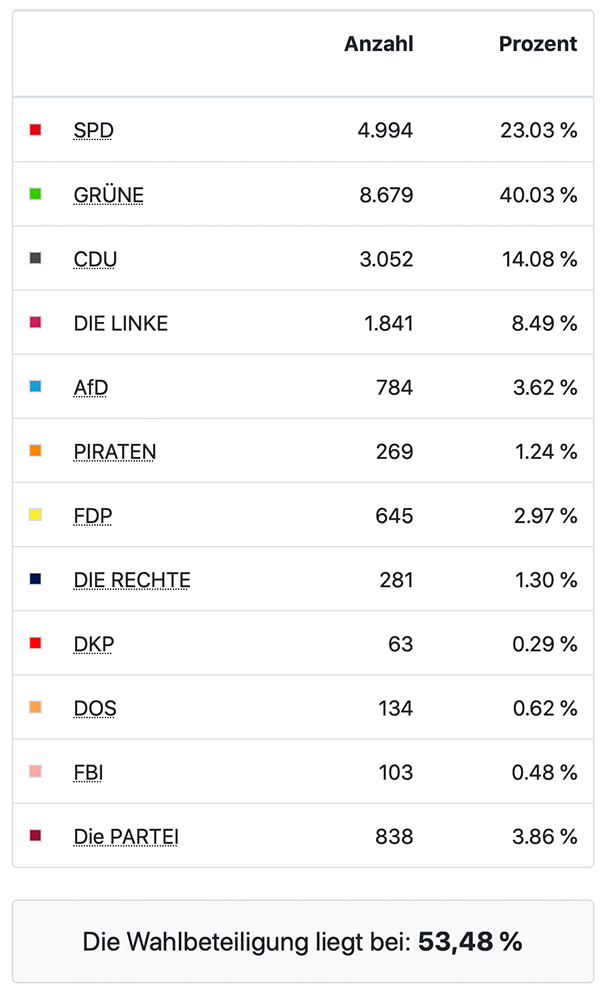Image resolution: width=614 pixels, height=999 pixels.
Task: Click the pink FBI color square
Action: click(x=36, y=771)
